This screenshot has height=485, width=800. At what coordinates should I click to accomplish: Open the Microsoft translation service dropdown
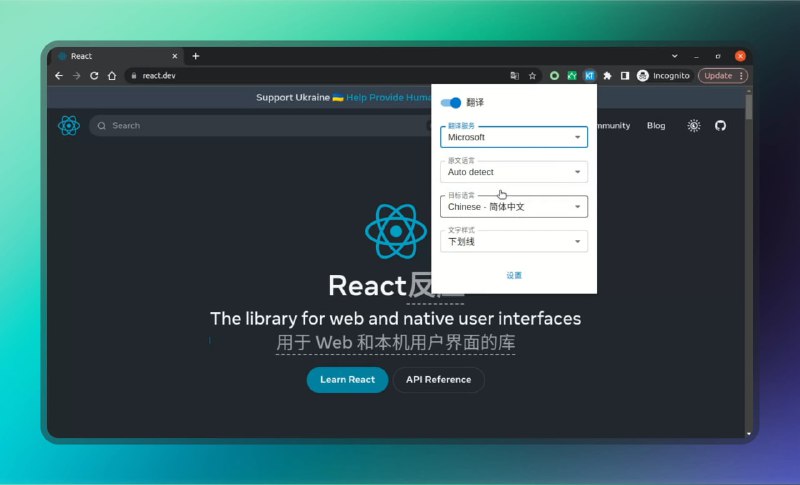point(513,137)
